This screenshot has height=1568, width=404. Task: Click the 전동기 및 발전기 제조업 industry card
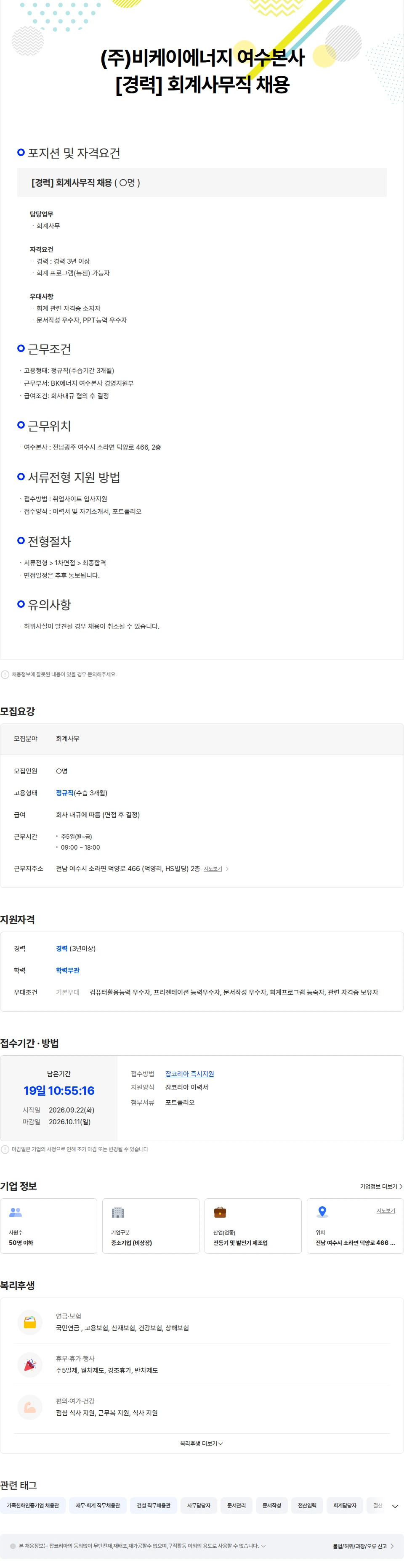pos(253,1226)
